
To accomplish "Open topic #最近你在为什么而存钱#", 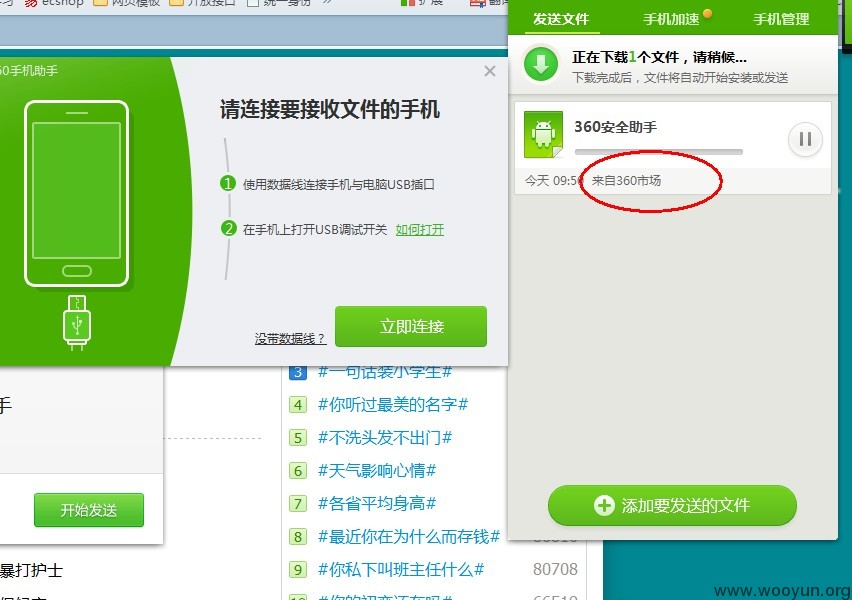I will (409, 536).
